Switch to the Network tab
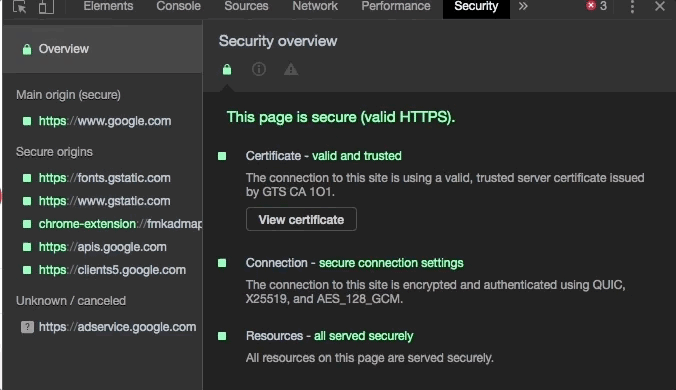The image size is (676, 390). pyautogui.click(x=315, y=6)
